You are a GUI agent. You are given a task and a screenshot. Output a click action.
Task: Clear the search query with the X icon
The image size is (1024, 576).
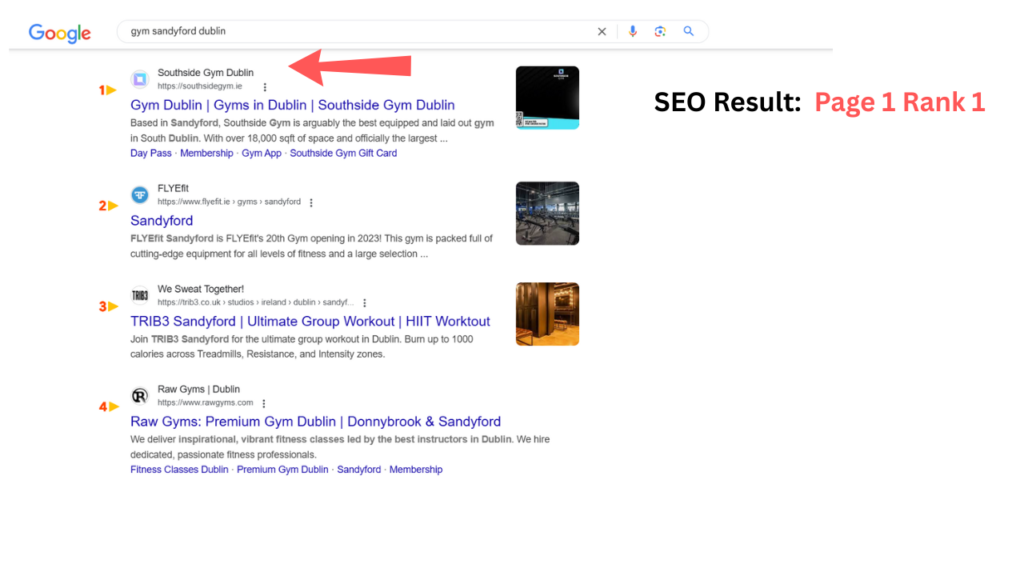(x=601, y=31)
